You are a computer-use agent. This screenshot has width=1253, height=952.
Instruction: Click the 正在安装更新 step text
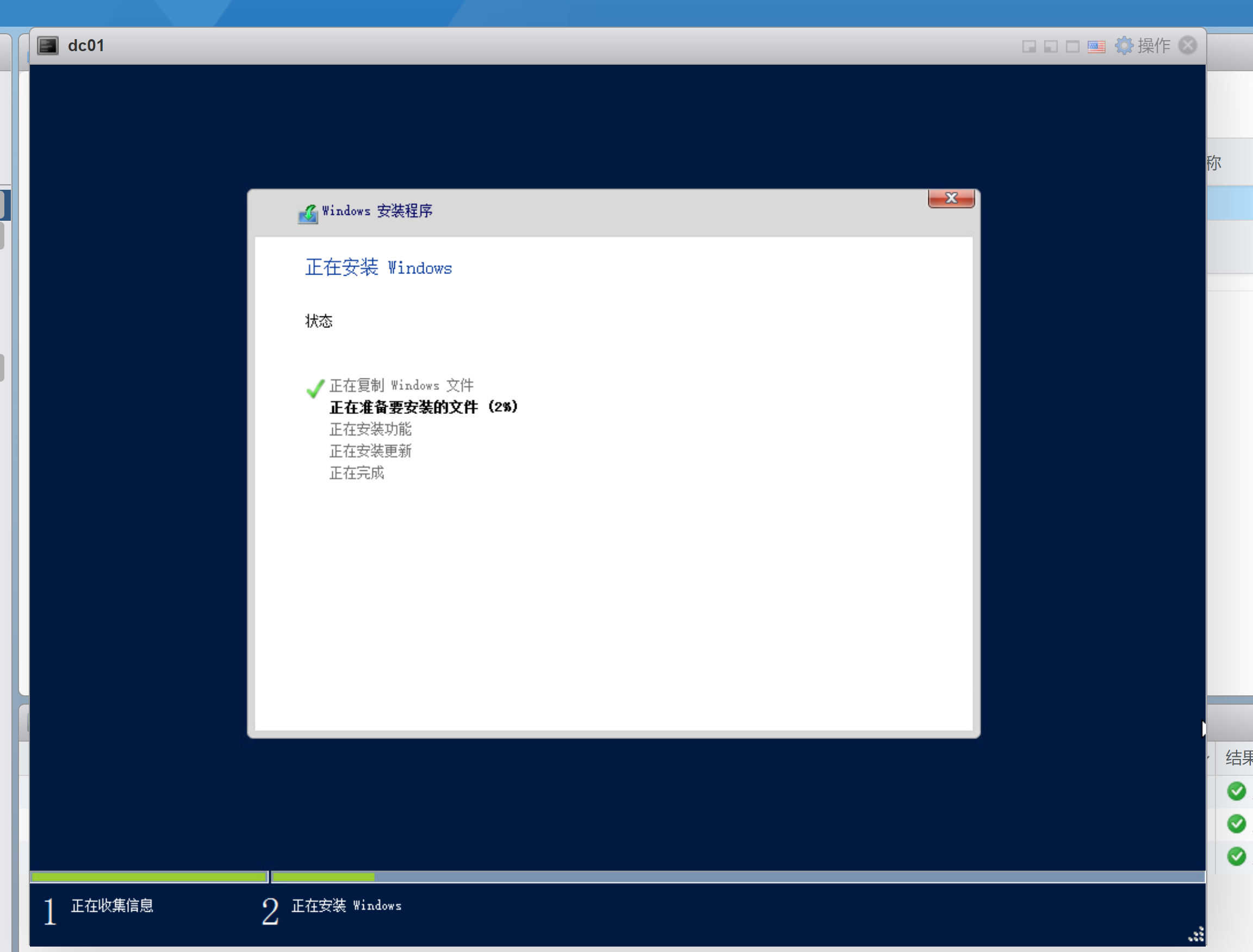tap(370, 451)
